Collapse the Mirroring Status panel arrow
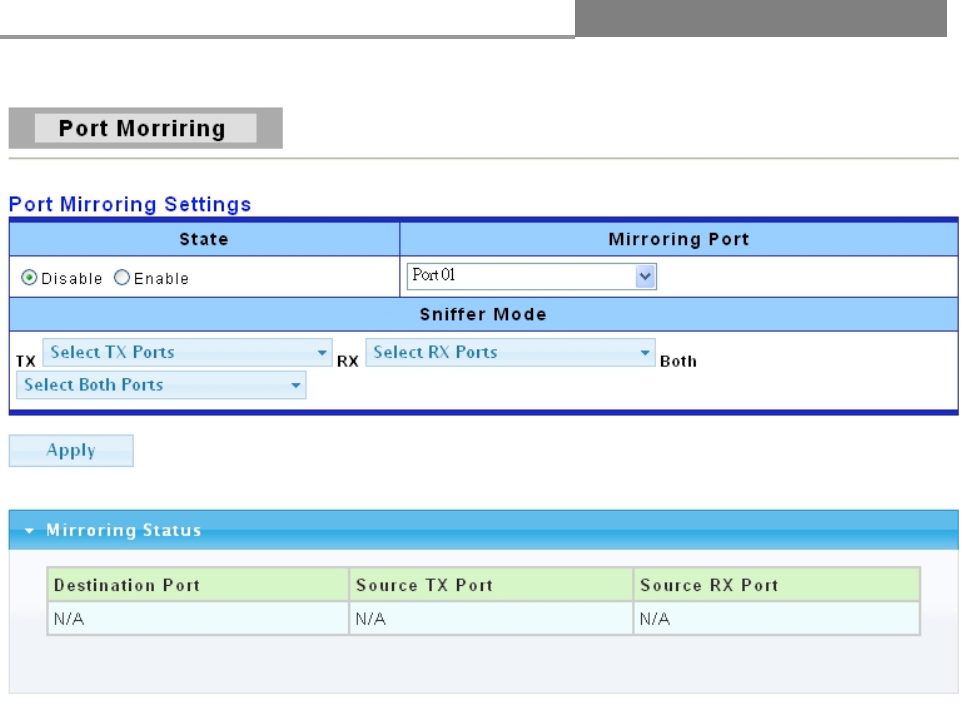 pyautogui.click(x=29, y=531)
